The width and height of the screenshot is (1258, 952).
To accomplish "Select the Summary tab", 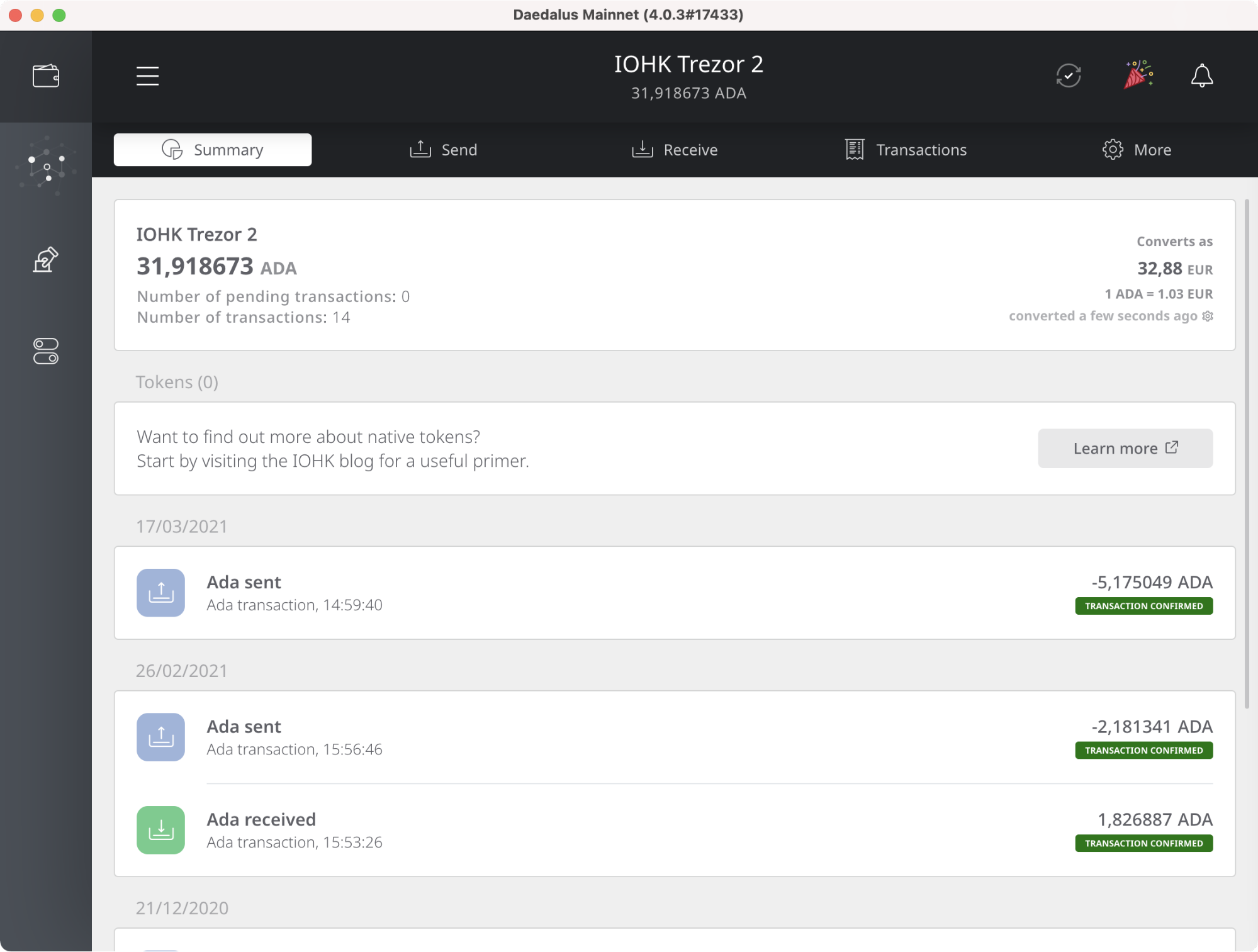I will tap(213, 150).
